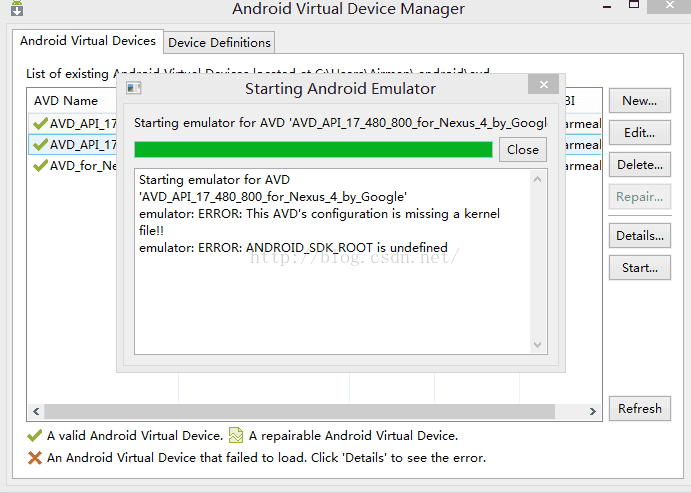691x493 pixels.
Task: Click the New... button
Action: coord(639,101)
